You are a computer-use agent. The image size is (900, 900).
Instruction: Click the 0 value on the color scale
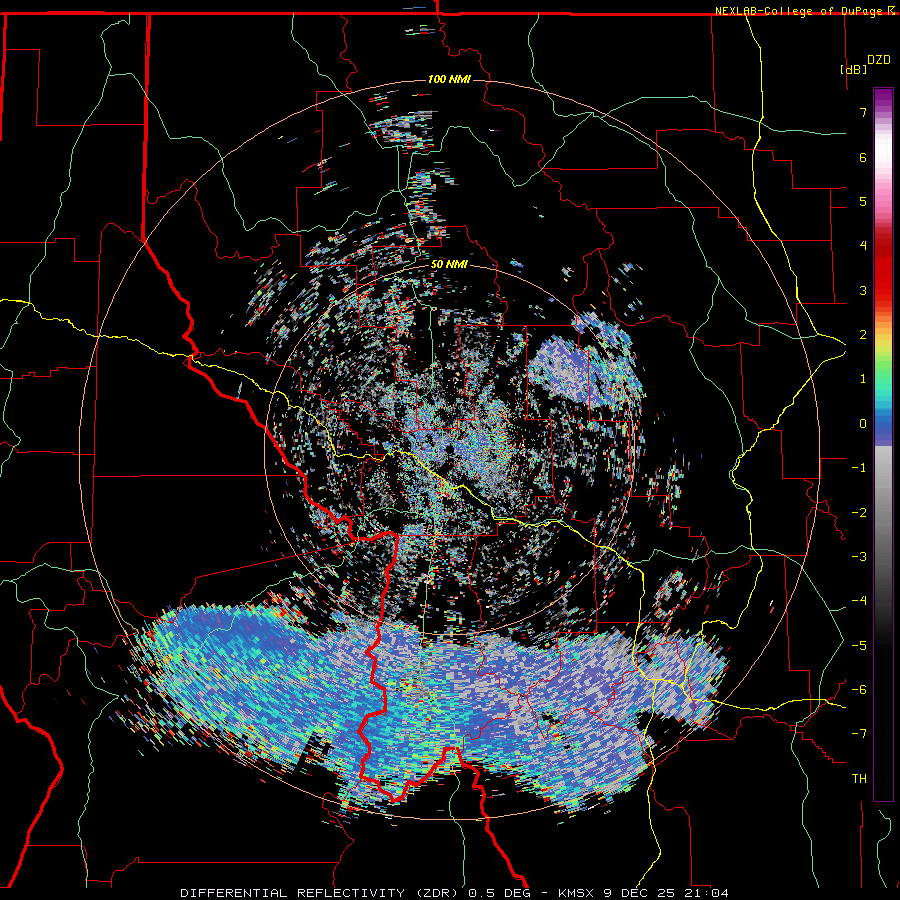click(863, 424)
